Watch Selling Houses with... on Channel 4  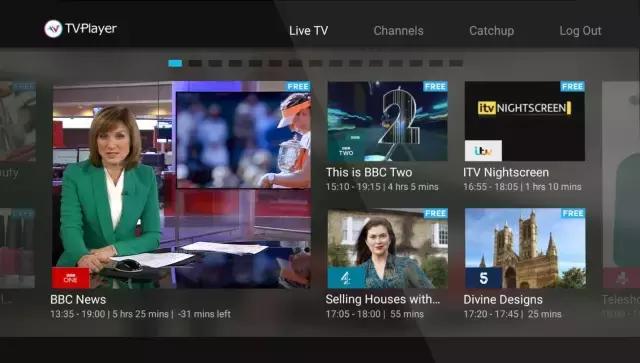coord(387,248)
